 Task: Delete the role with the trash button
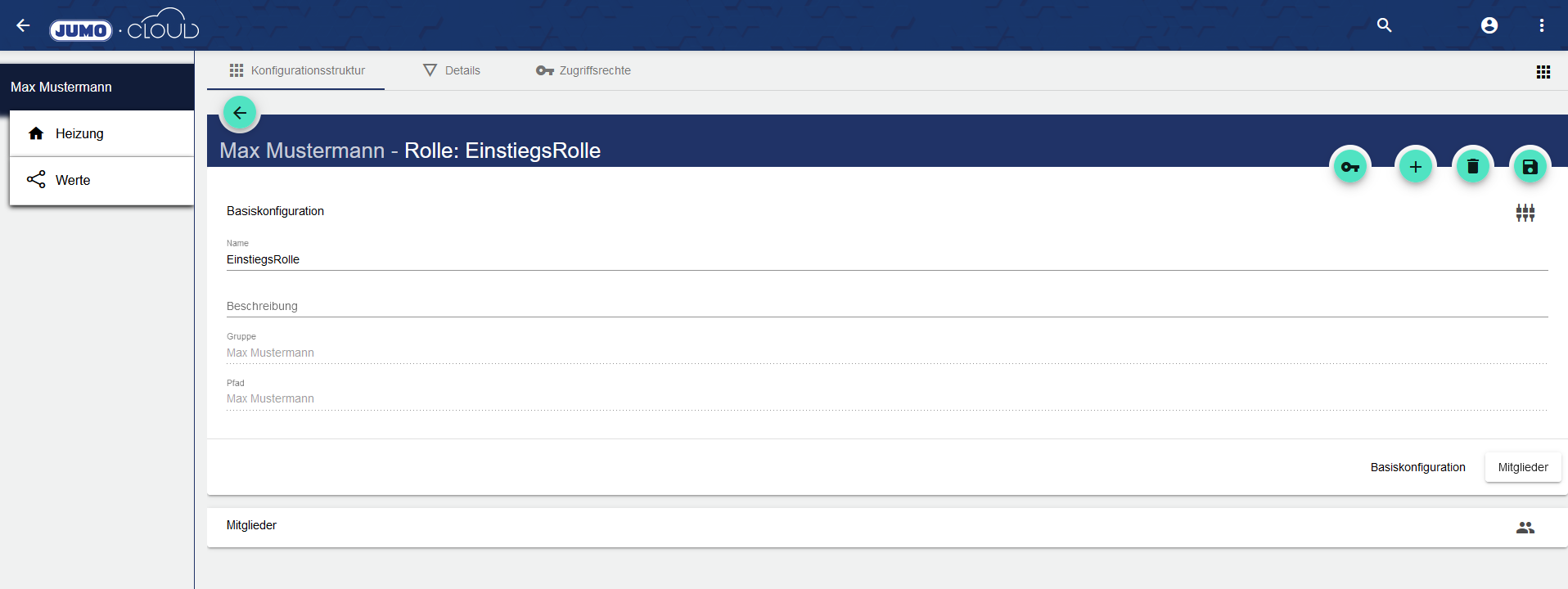click(x=1472, y=167)
